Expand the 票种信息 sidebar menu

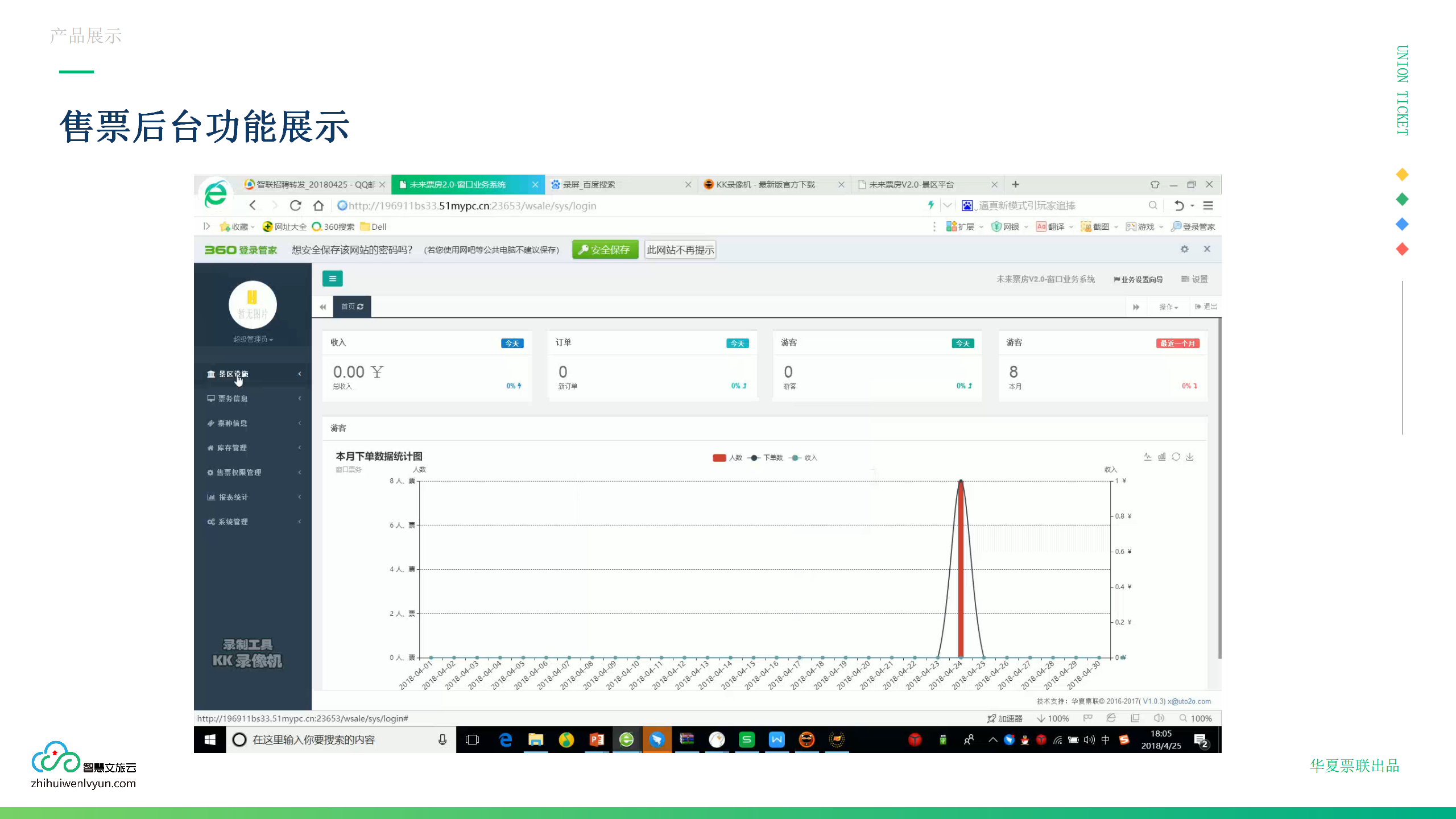pos(253,423)
